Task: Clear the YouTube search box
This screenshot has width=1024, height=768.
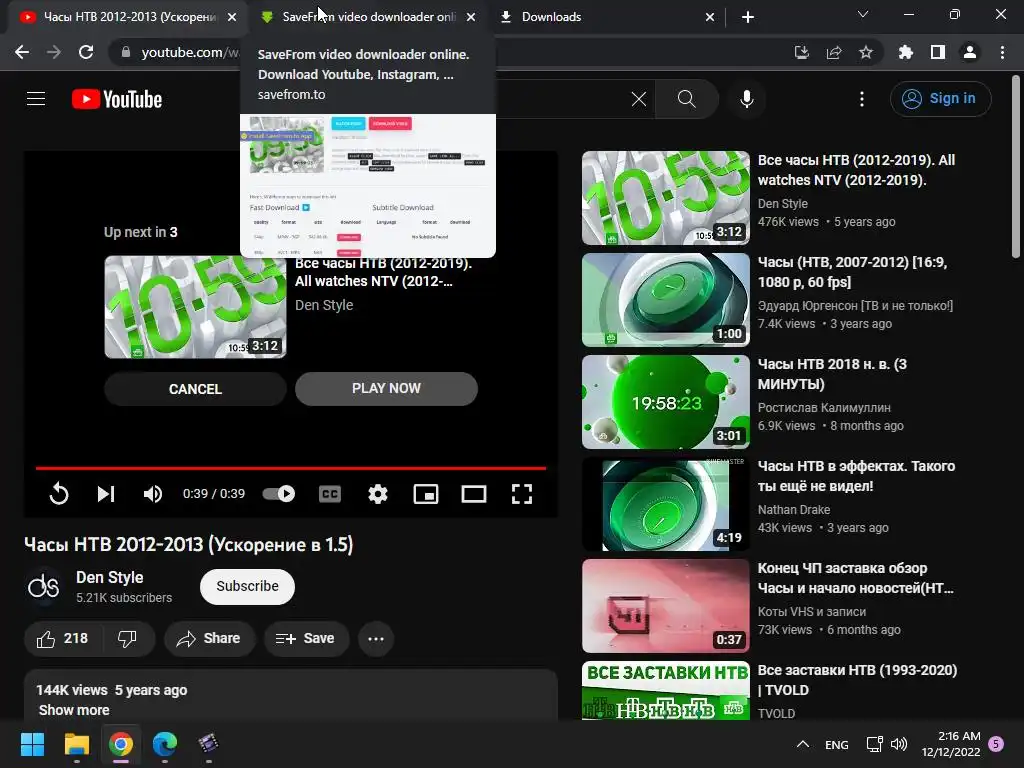Action: click(x=639, y=99)
